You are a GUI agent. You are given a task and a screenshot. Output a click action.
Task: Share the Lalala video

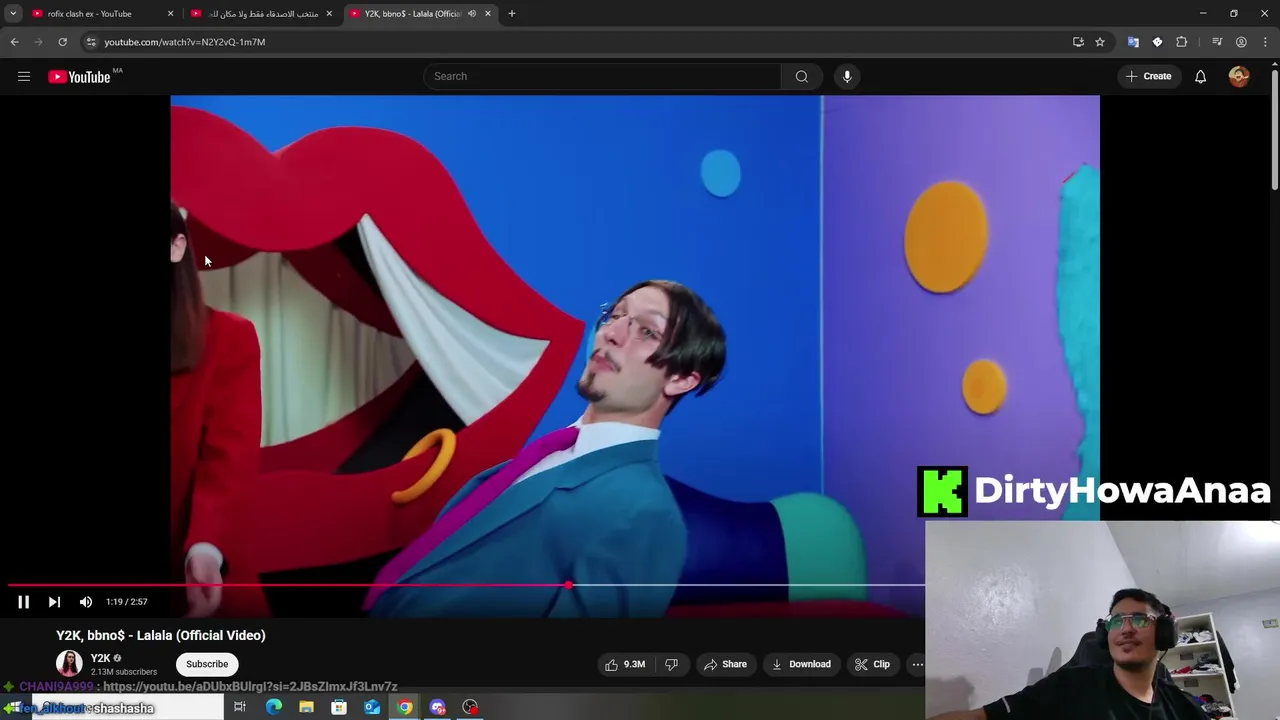725,664
